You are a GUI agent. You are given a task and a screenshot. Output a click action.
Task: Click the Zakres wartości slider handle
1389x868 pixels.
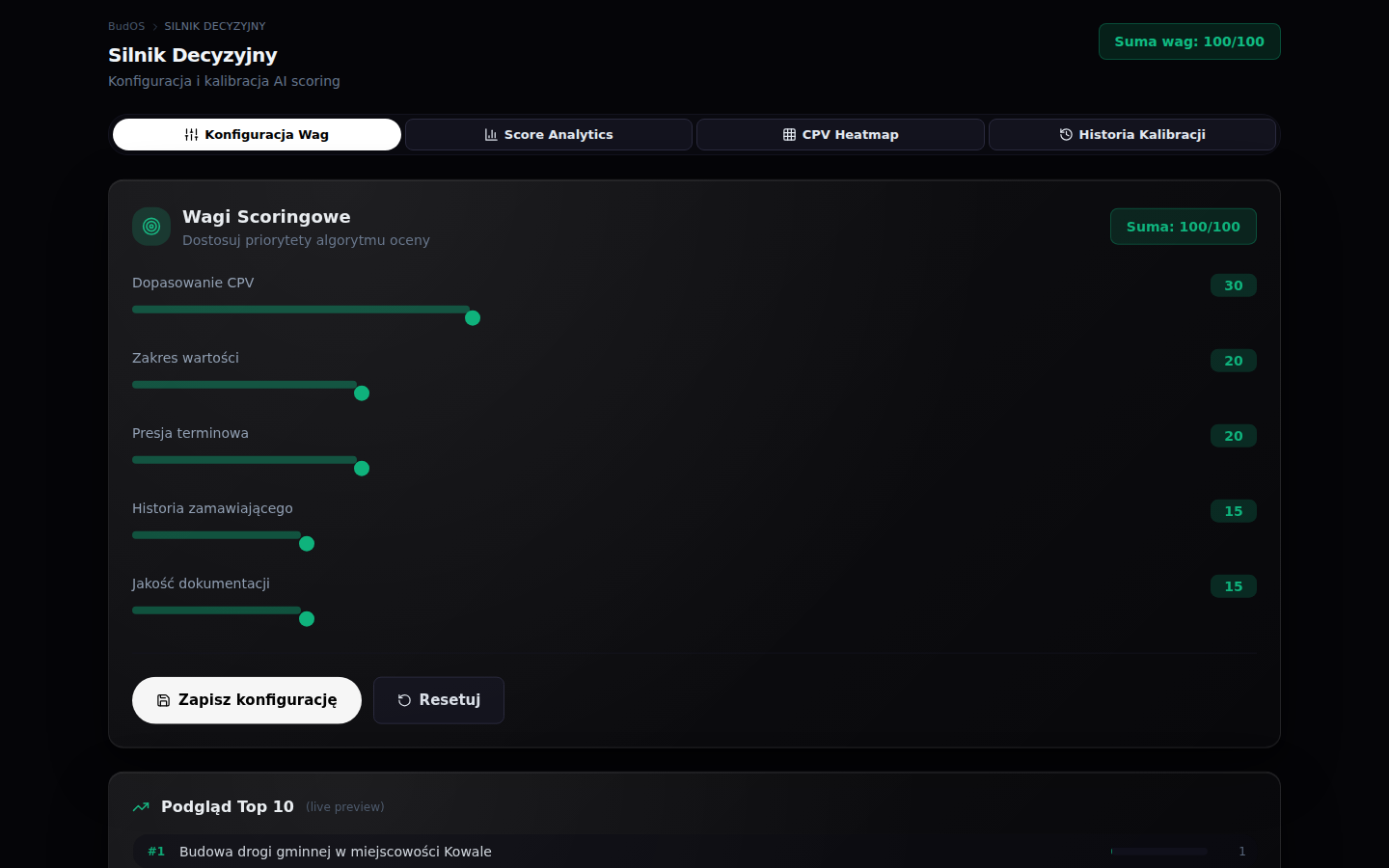tap(362, 393)
